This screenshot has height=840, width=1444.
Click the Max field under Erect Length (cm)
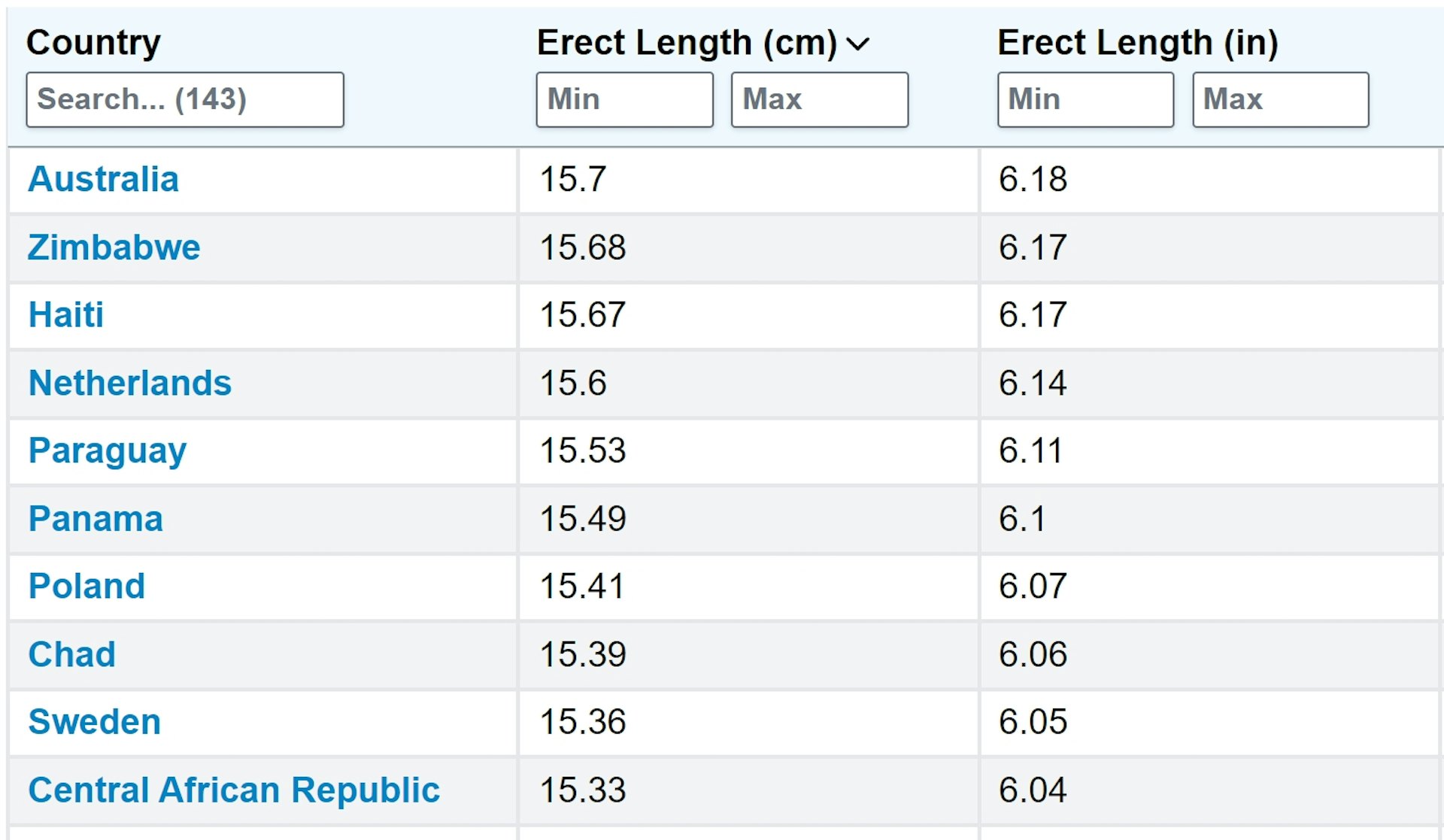click(x=820, y=99)
